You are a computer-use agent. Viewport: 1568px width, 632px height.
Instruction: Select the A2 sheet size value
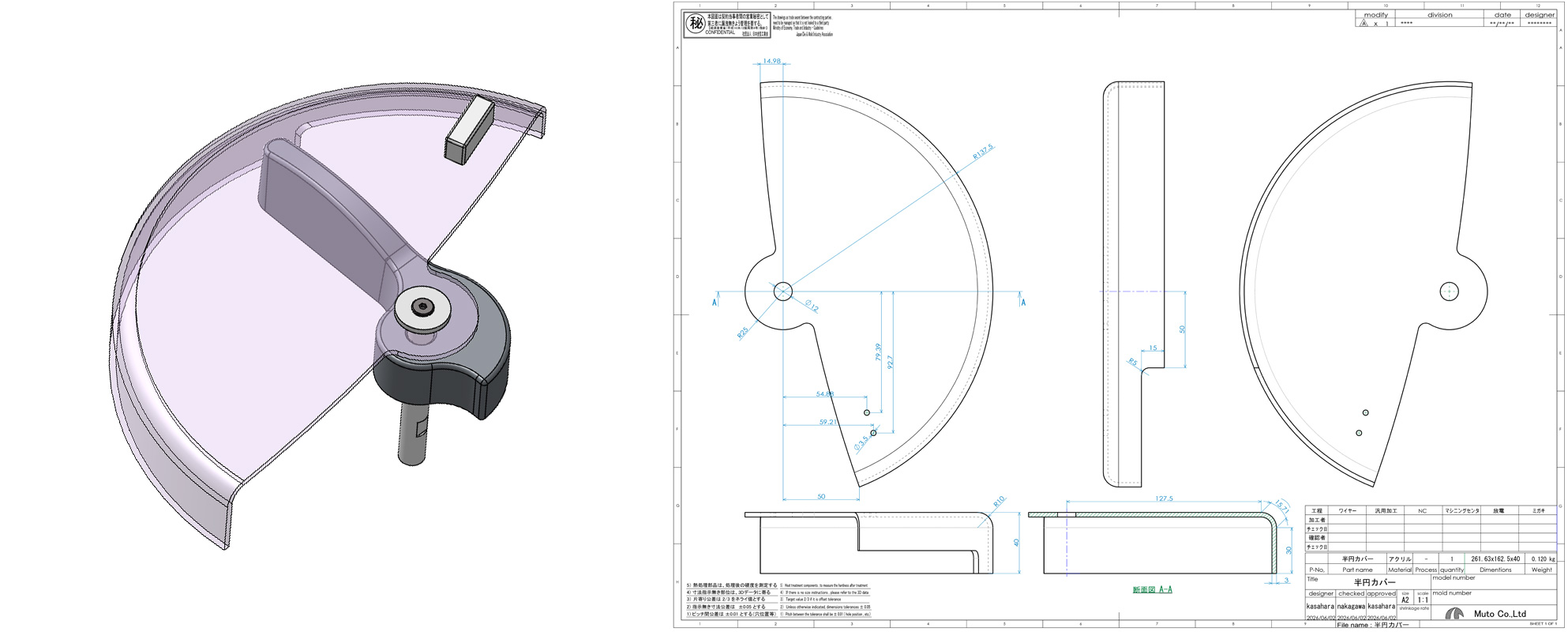[x=1405, y=600]
